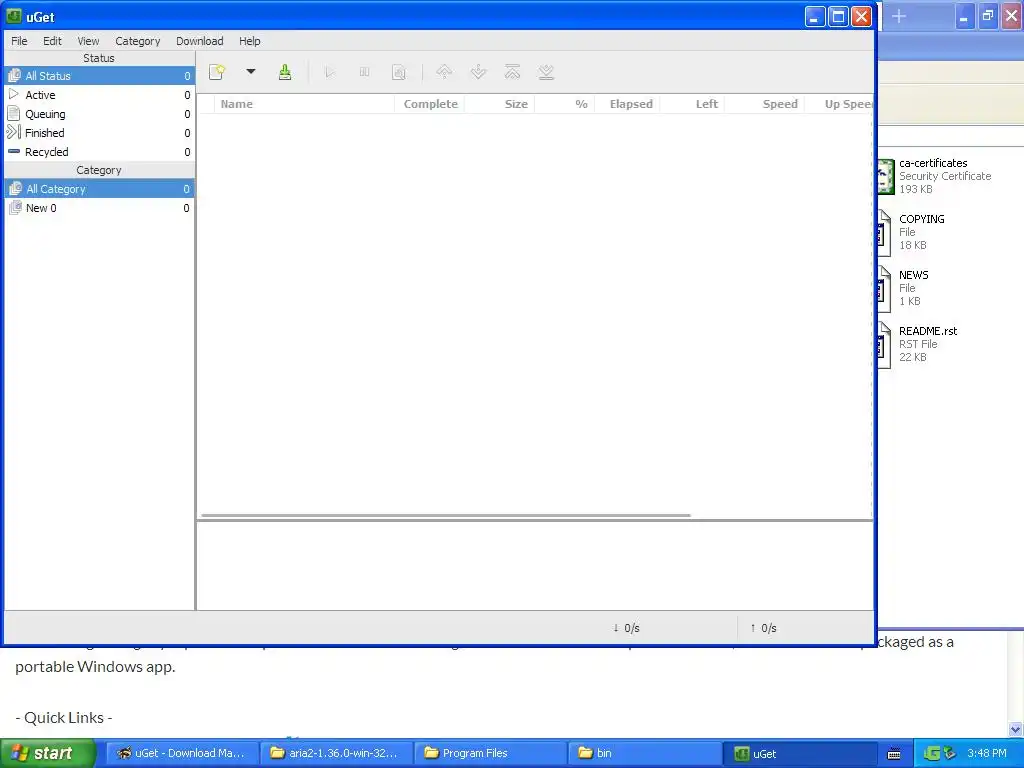1024x768 pixels.
Task: Open the Edit menu
Action: (x=52, y=40)
